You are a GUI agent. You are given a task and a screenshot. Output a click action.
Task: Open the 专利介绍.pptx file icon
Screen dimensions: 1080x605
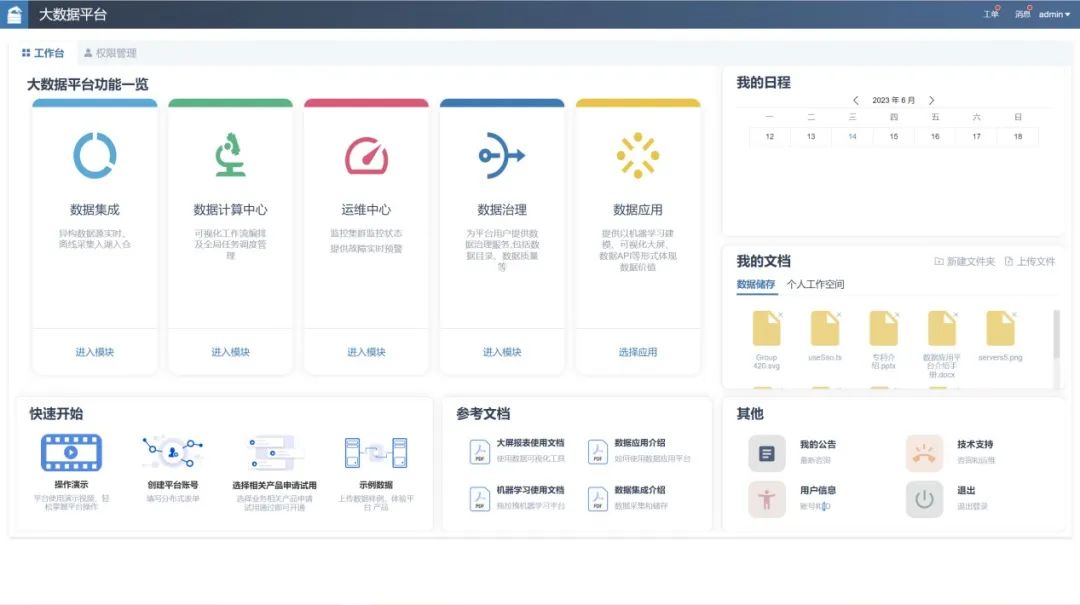[883, 328]
